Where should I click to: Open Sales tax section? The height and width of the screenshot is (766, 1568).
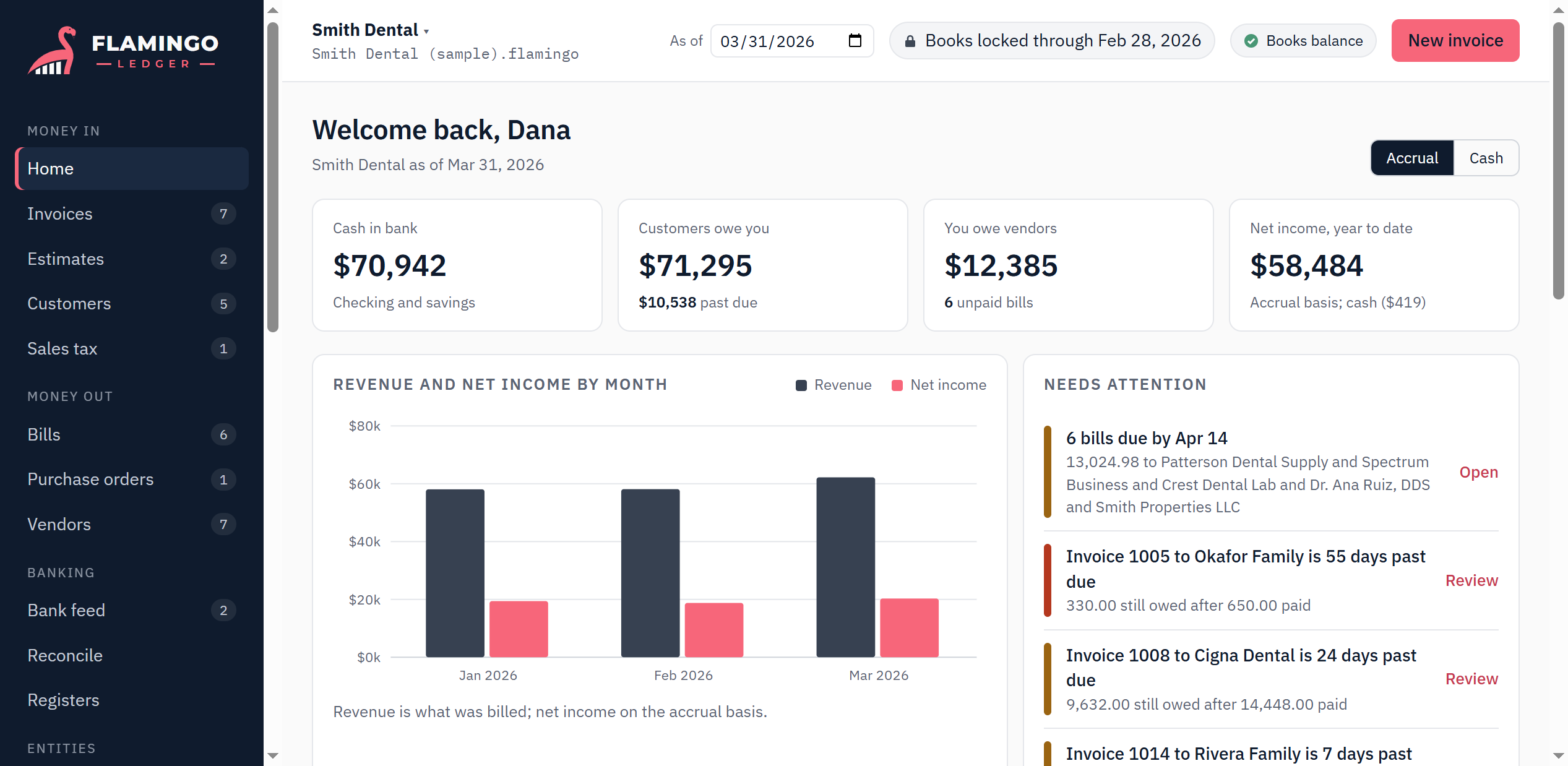132,348
